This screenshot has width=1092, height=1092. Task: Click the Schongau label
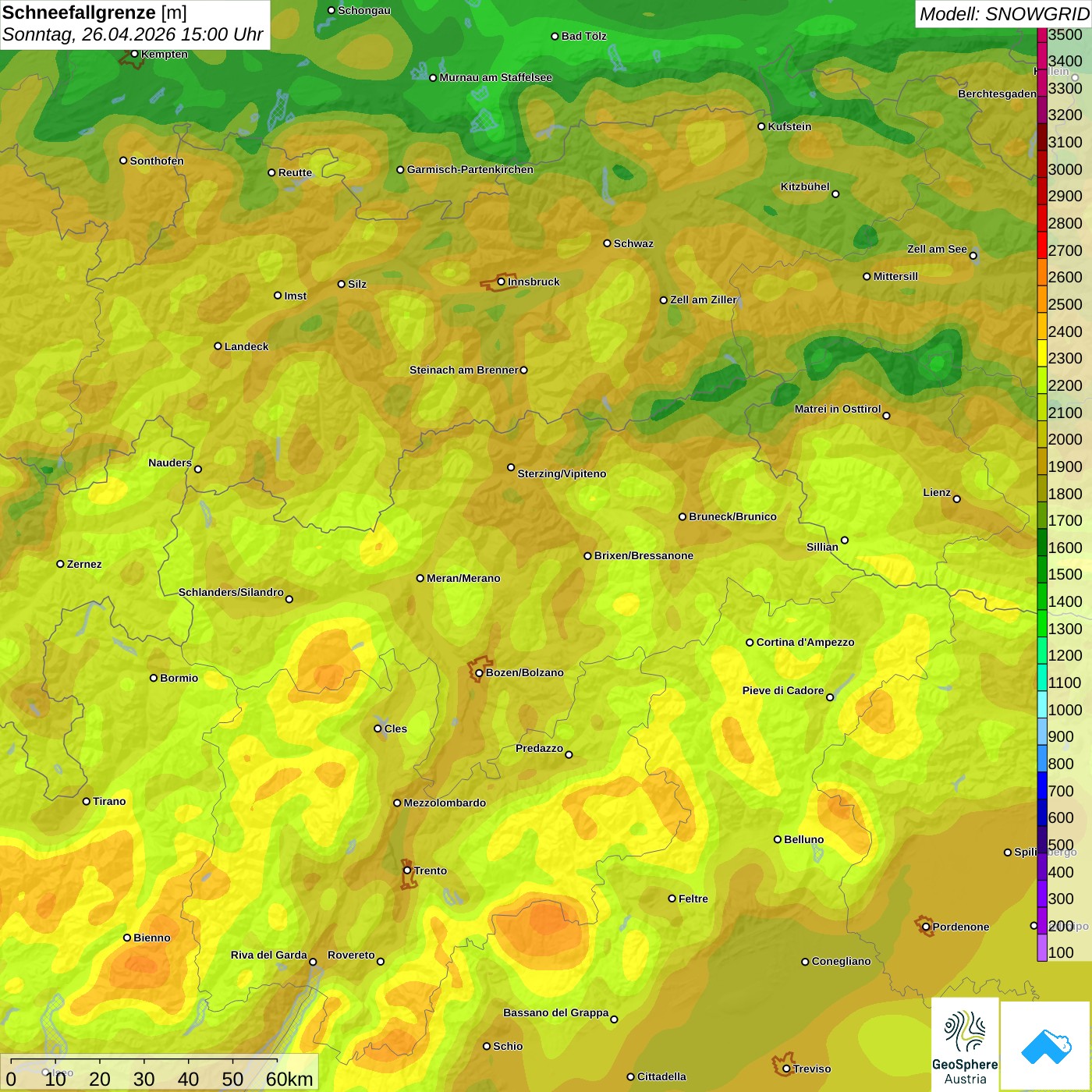pyautogui.click(x=363, y=10)
